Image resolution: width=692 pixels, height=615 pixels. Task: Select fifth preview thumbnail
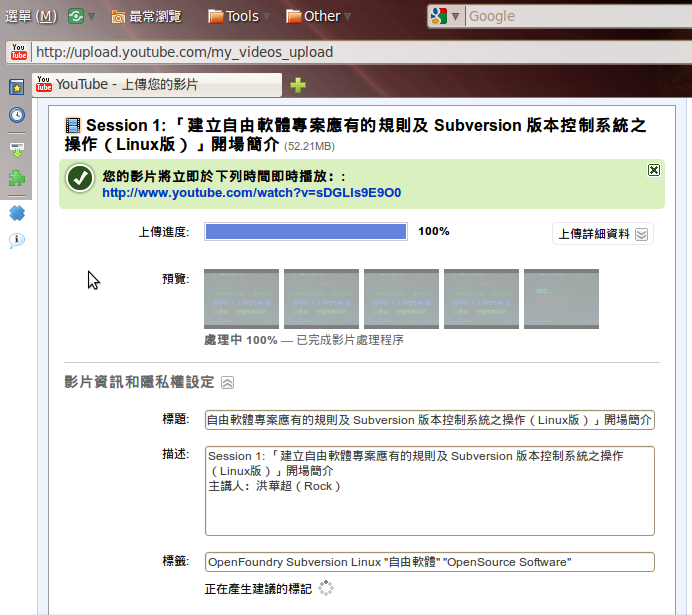tap(561, 299)
